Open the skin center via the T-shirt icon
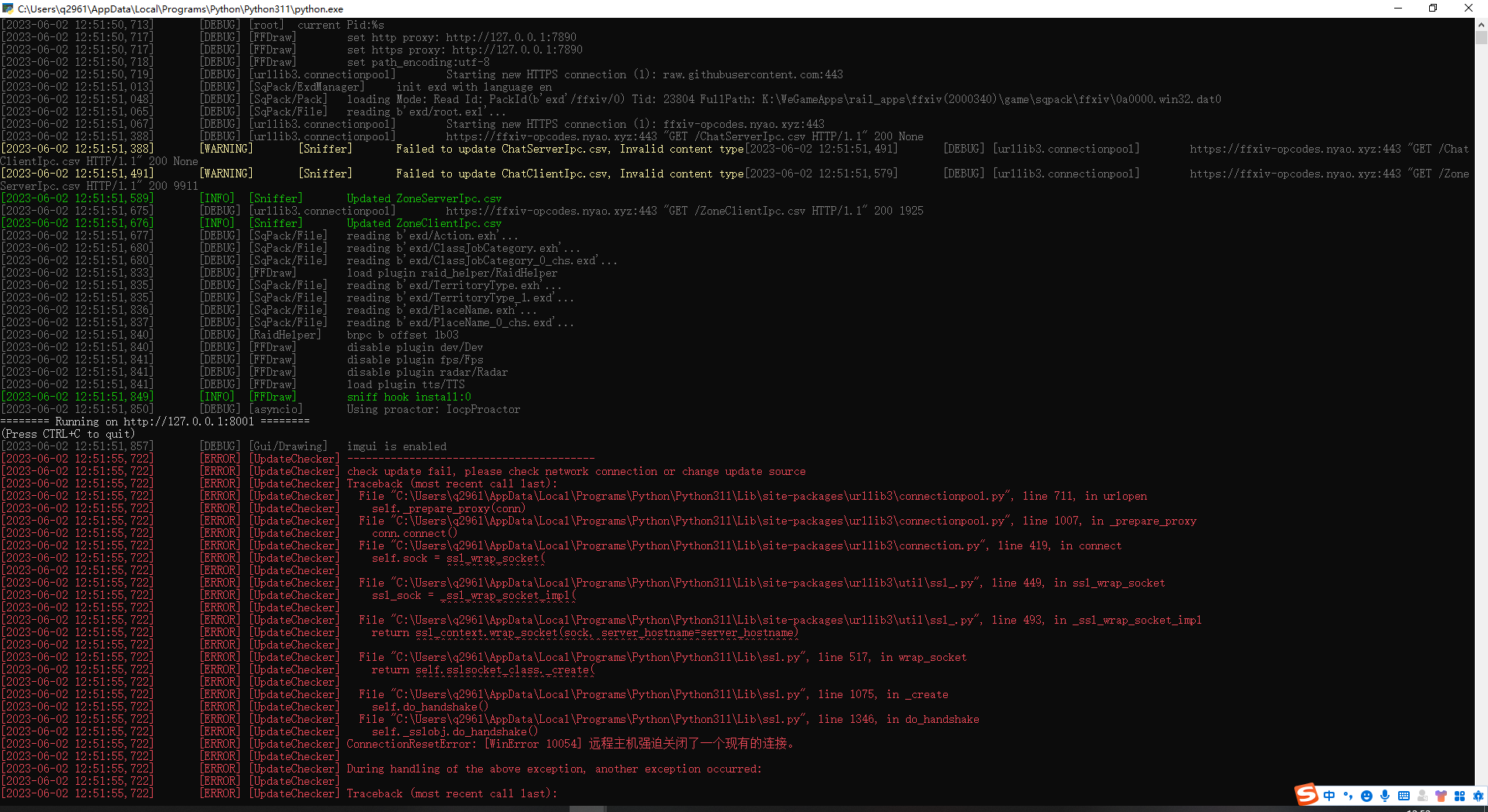This screenshot has height=812, width=1488. click(x=1441, y=795)
